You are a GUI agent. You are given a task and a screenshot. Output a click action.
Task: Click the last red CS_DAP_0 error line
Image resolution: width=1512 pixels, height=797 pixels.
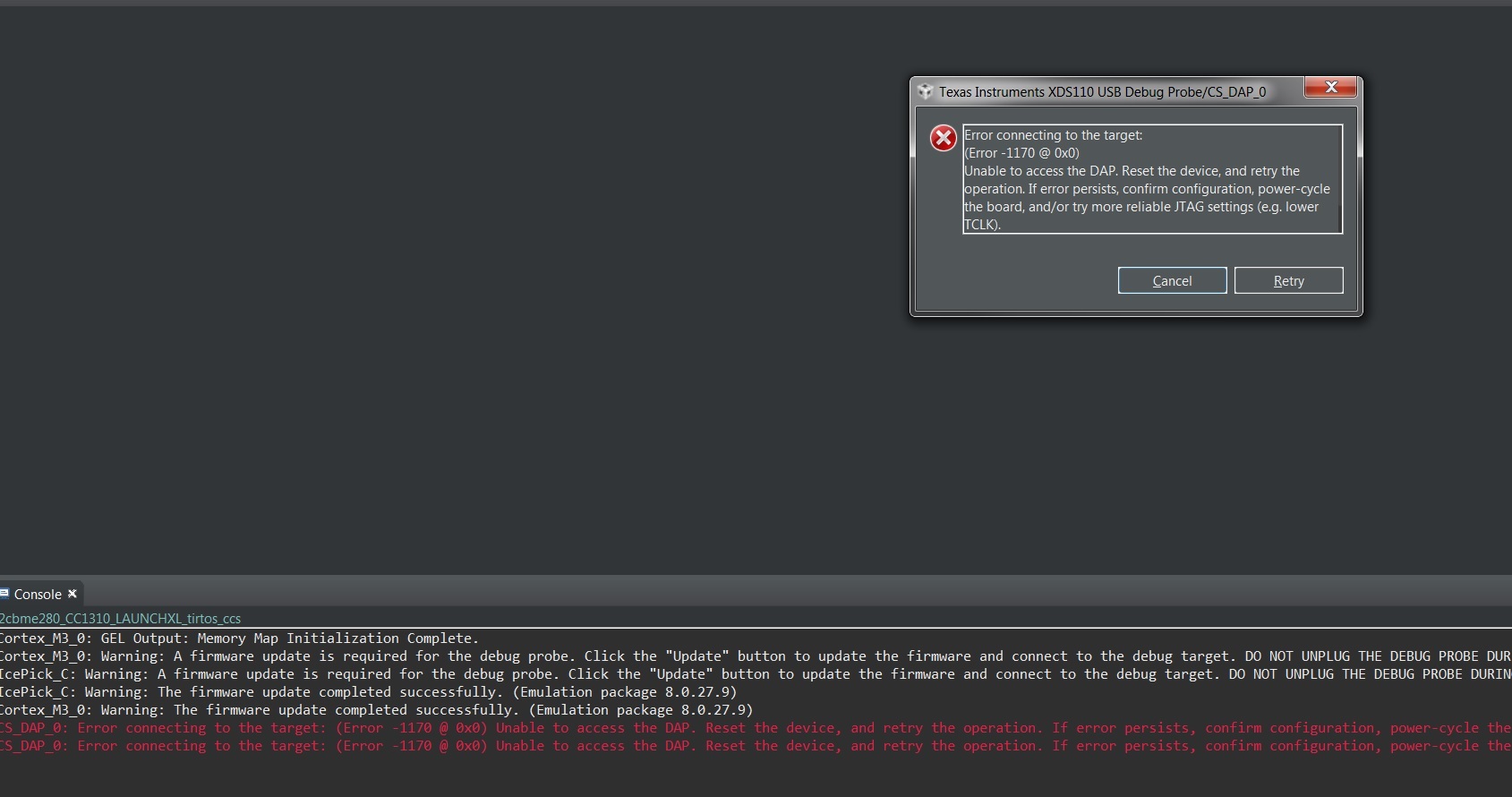click(x=756, y=746)
